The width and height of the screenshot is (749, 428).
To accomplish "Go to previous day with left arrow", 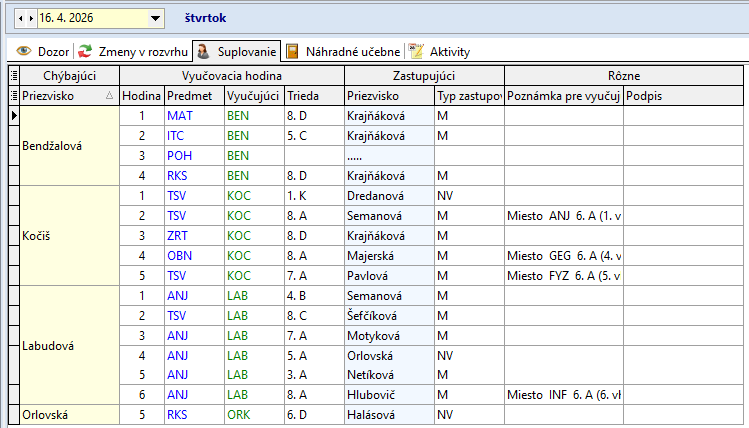I will point(22,18).
